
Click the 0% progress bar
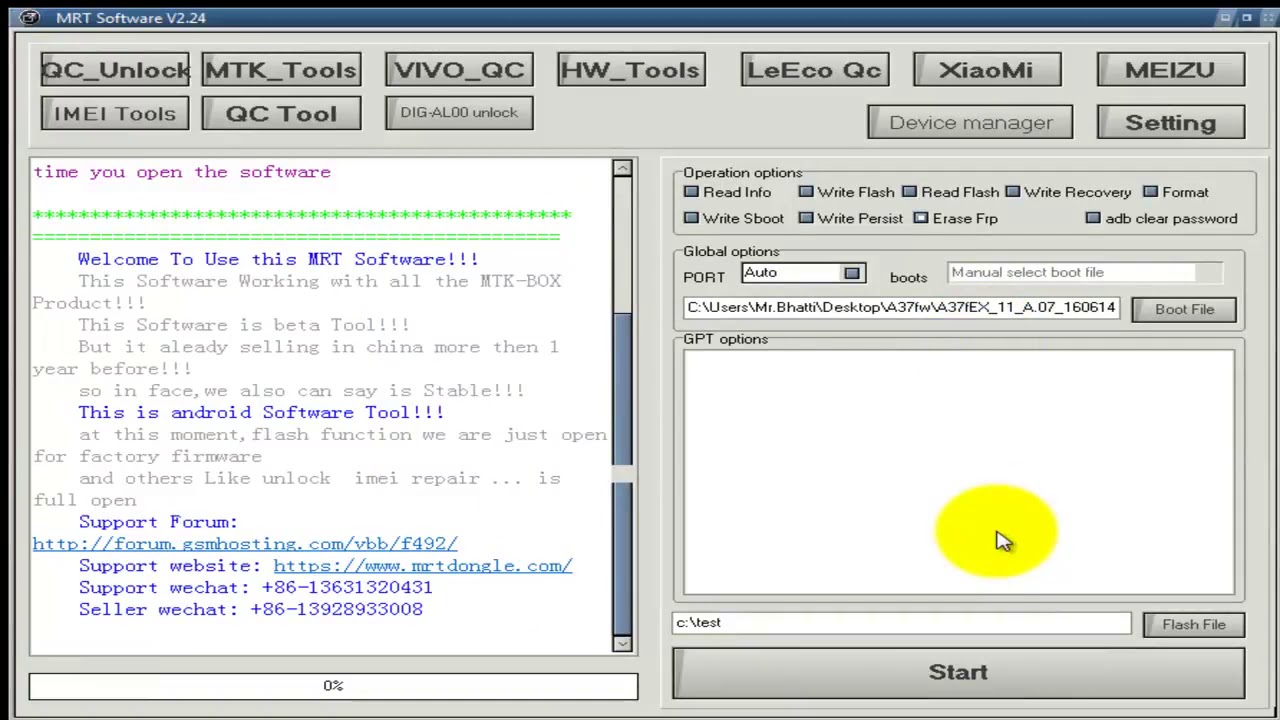pos(333,686)
